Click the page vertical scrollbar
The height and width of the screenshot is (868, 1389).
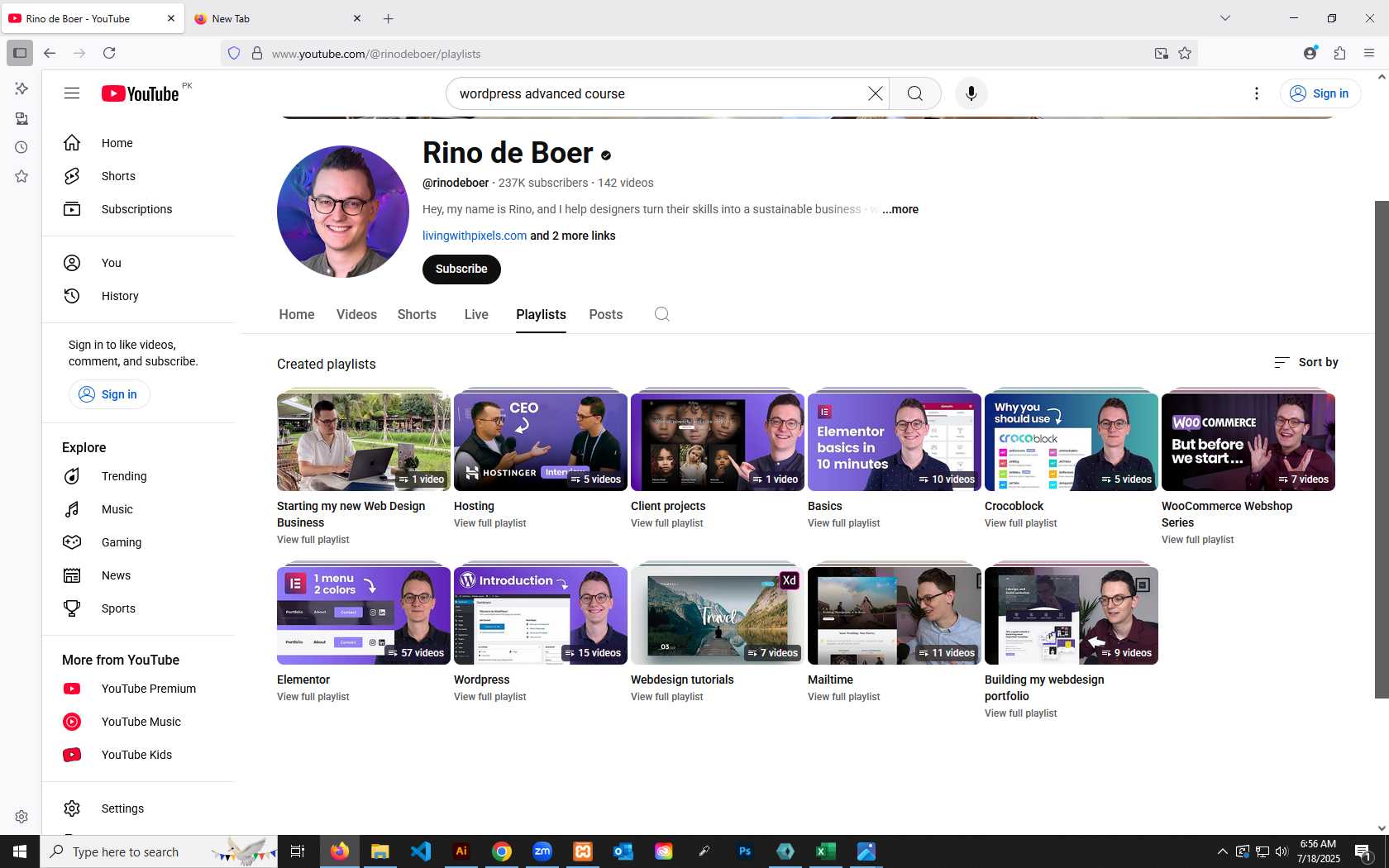click(x=1382, y=449)
